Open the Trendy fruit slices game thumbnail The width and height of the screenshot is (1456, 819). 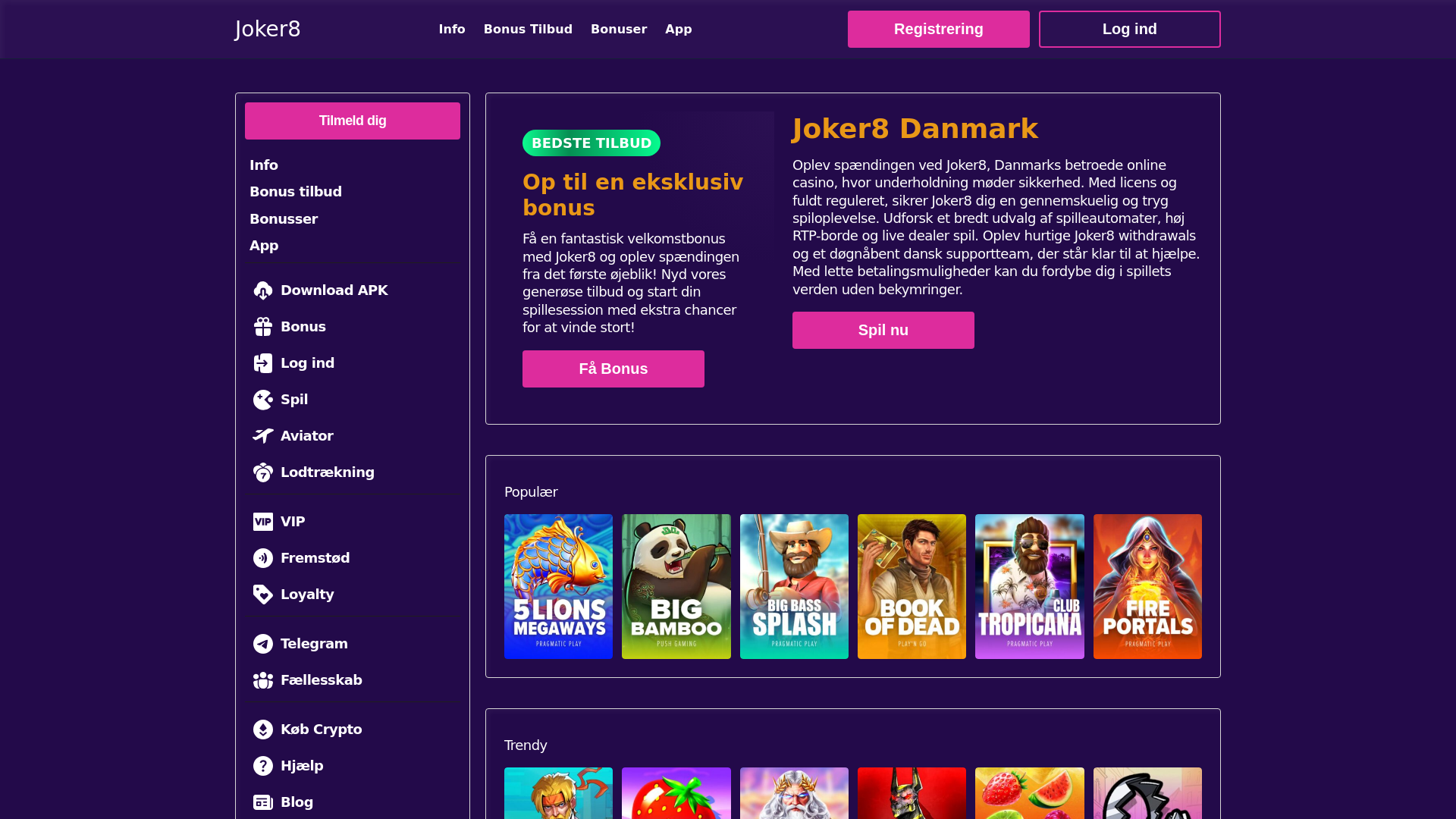point(1030,793)
